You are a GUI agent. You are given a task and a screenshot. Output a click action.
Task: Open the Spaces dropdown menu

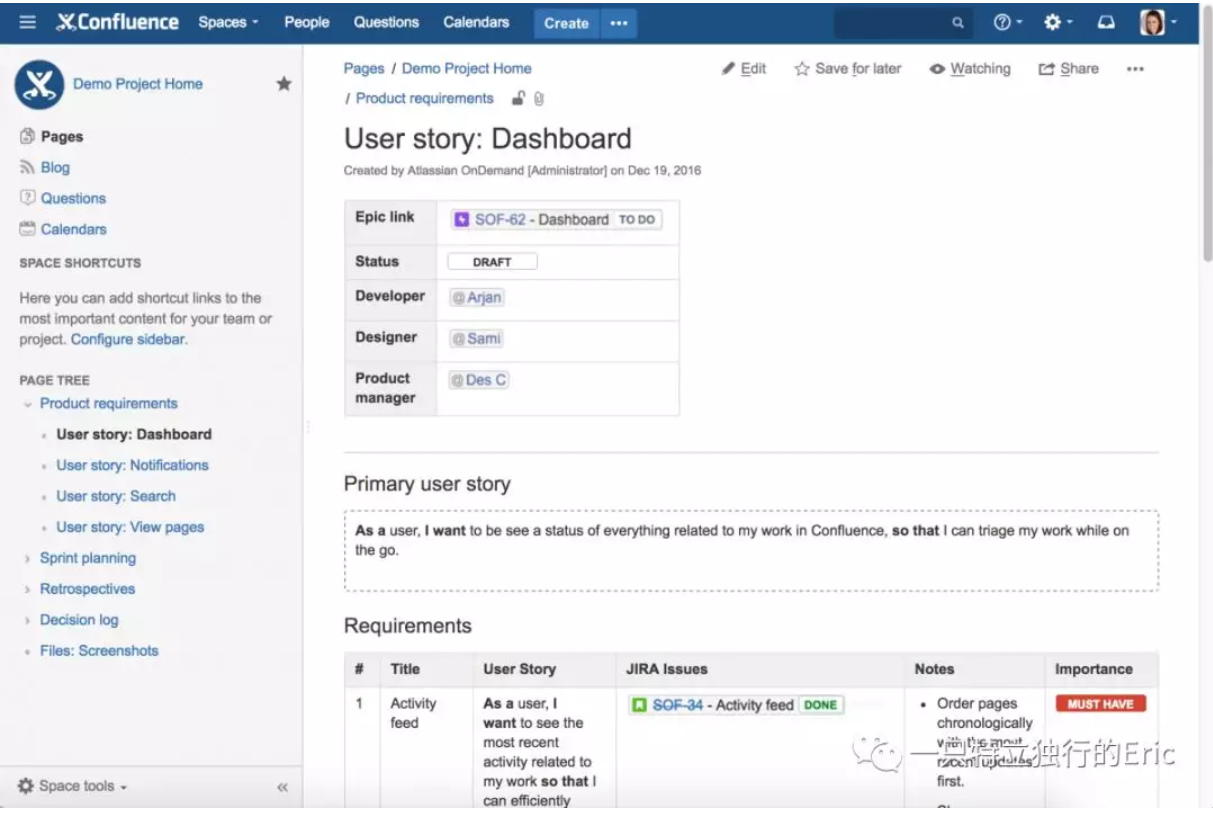click(228, 22)
